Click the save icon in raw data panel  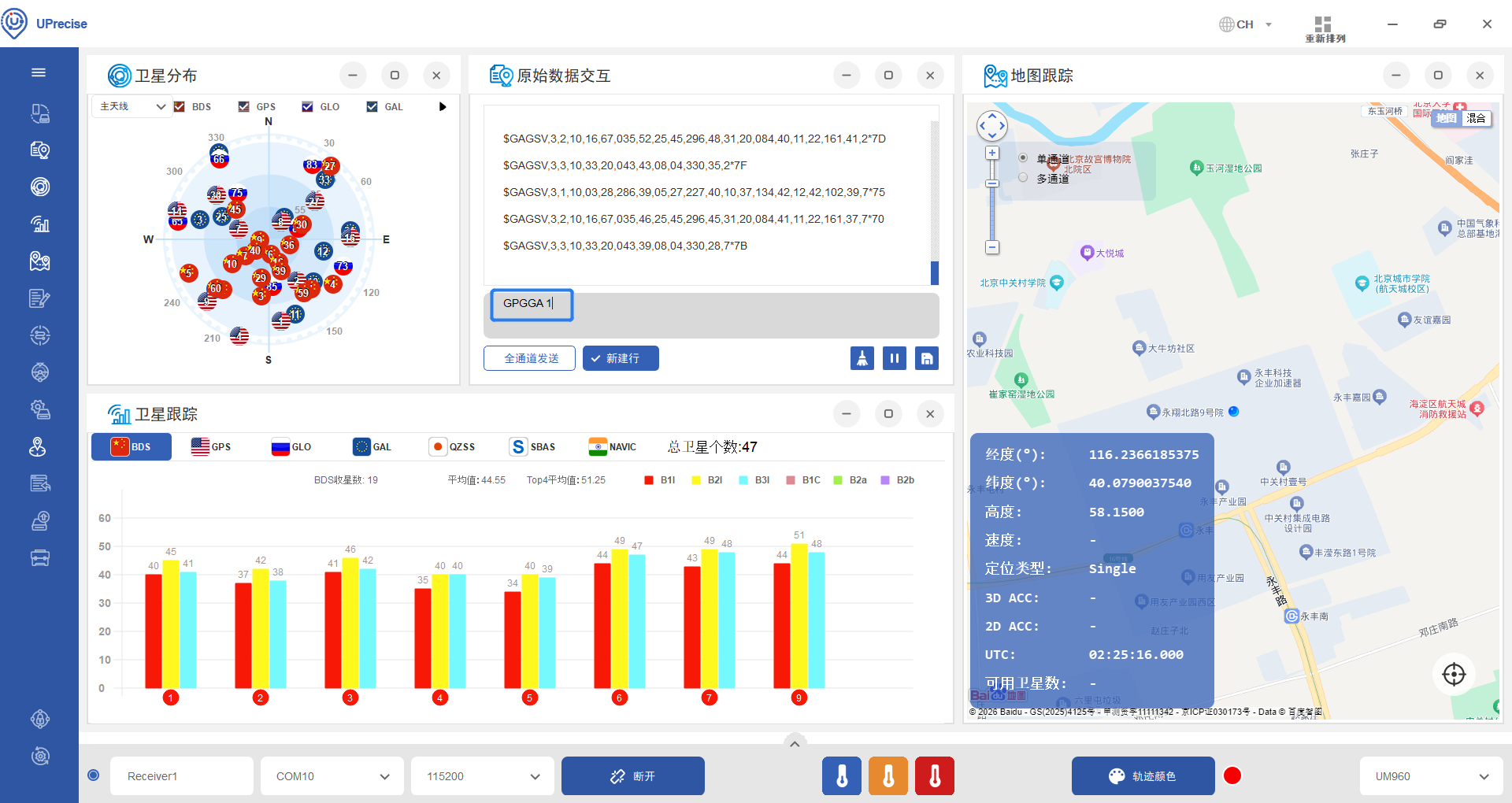(927, 358)
